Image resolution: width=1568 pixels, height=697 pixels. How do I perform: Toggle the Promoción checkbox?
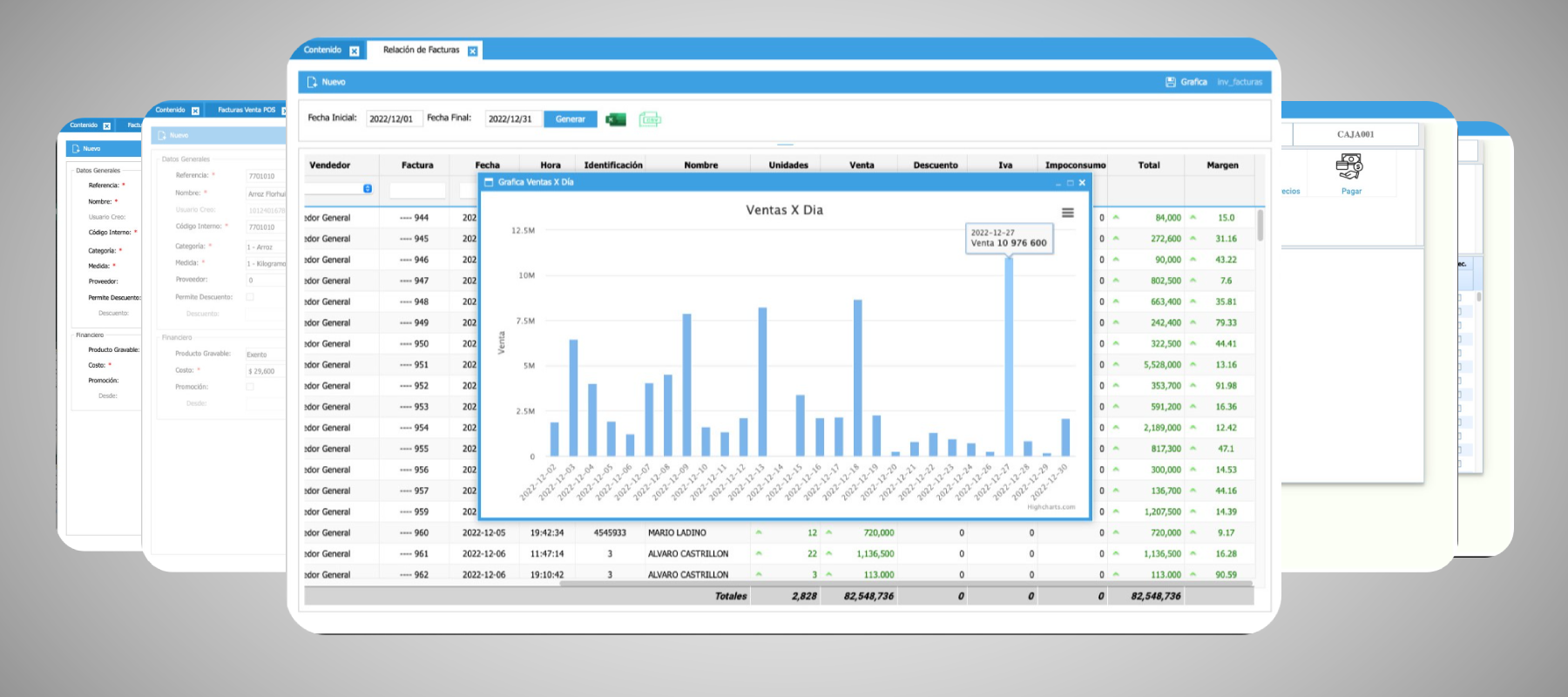(x=250, y=387)
